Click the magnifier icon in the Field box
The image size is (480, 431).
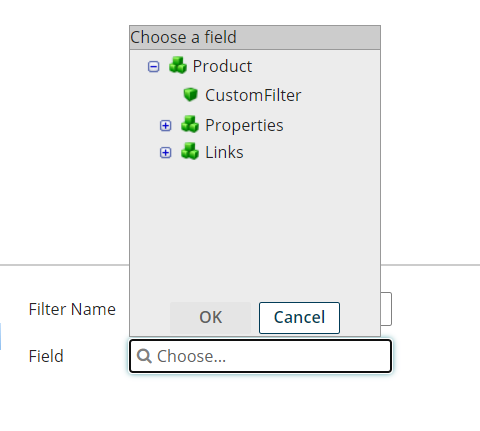click(144, 356)
